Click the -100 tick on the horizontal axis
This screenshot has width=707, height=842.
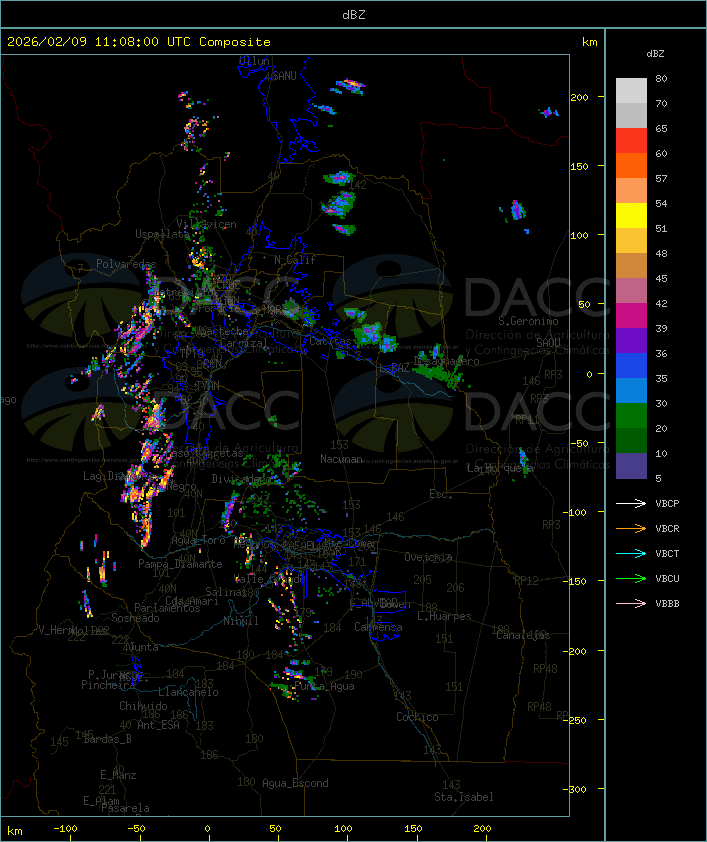tap(65, 829)
